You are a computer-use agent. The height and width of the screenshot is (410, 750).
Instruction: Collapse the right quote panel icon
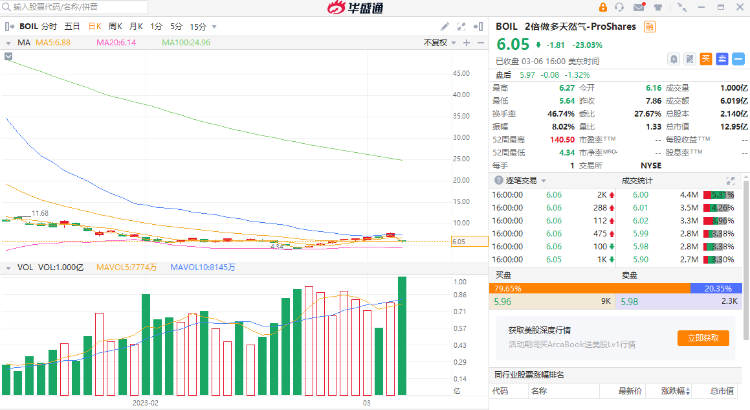478,26
